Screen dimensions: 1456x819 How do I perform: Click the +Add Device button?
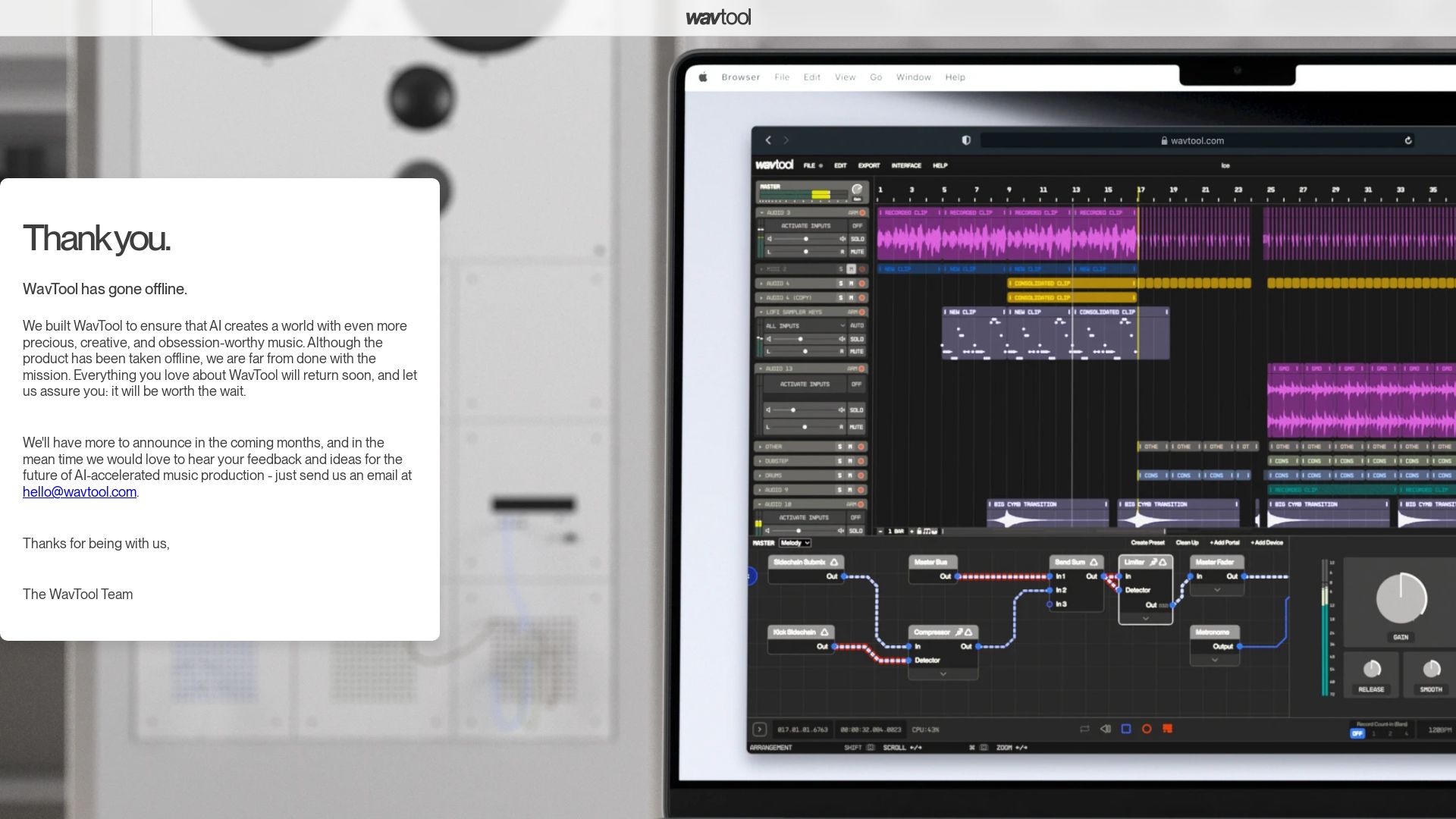pyautogui.click(x=1266, y=543)
